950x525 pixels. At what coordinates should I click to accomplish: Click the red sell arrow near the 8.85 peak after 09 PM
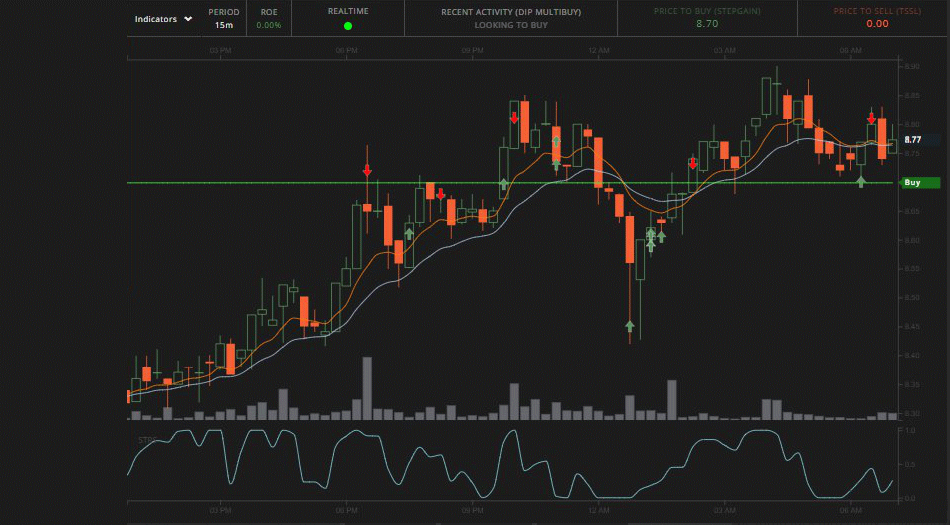[x=514, y=117]
